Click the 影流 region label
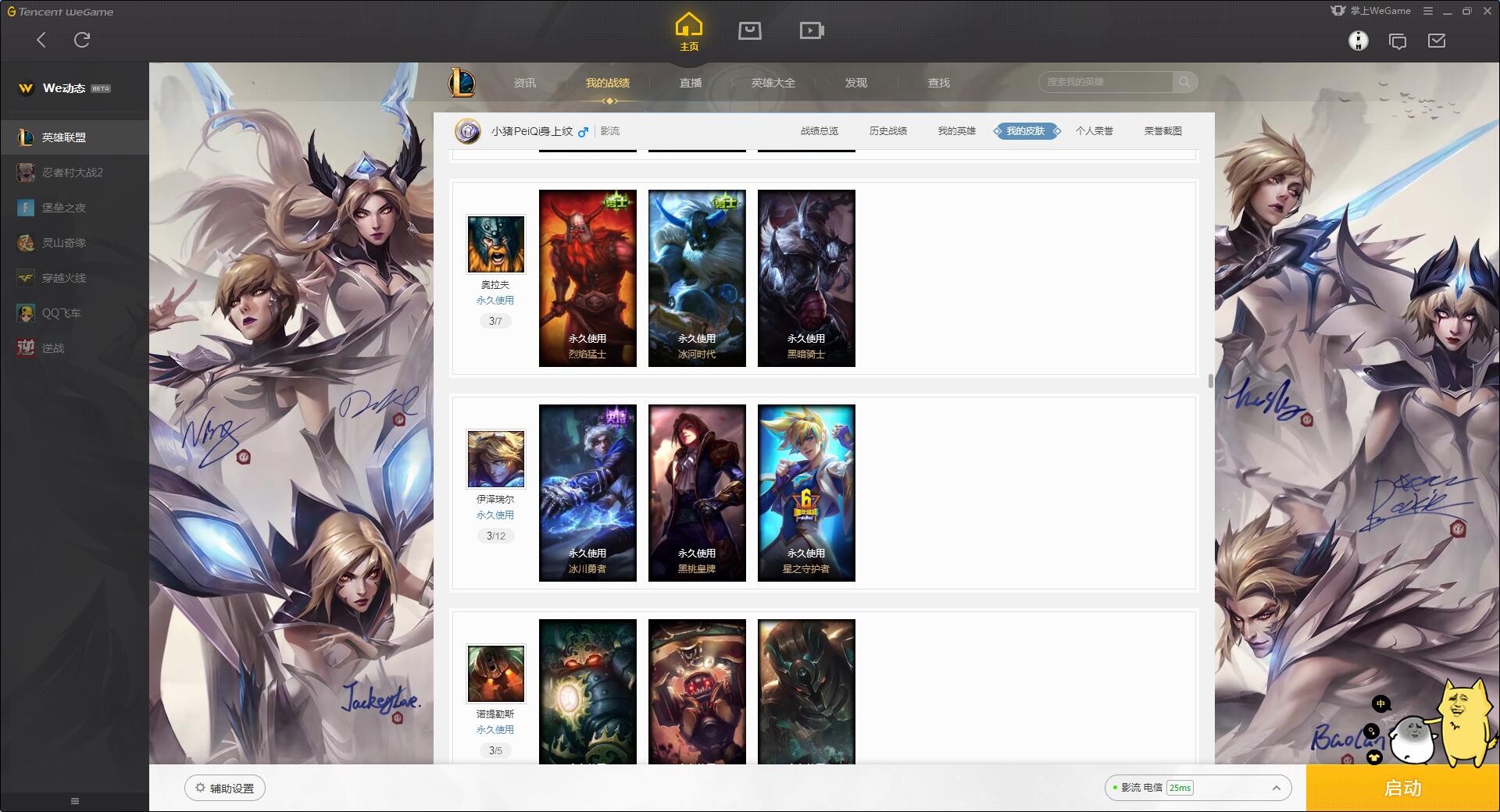Screen dimensions: 1500x812 coord(610,131)
